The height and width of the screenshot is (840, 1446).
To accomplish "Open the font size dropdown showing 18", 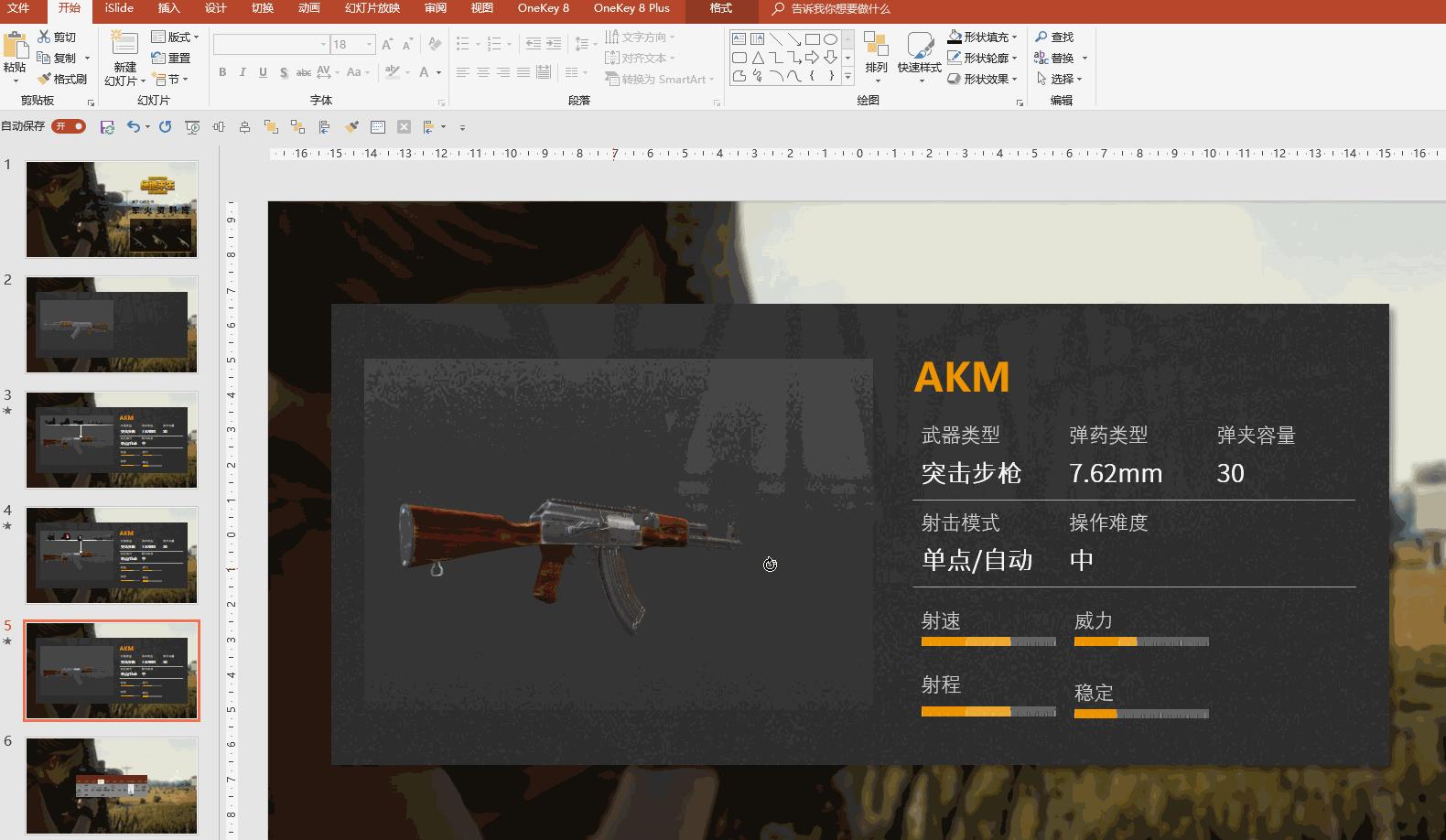I will tap(353, 44).
